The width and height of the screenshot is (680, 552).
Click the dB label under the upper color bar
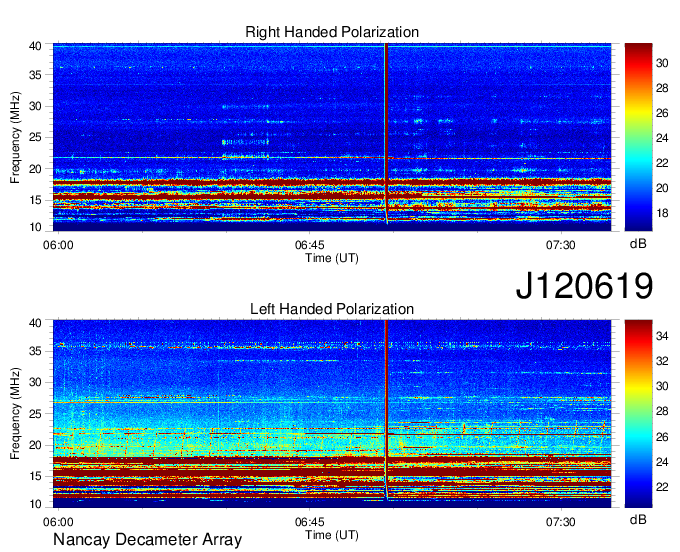[638, 244]
